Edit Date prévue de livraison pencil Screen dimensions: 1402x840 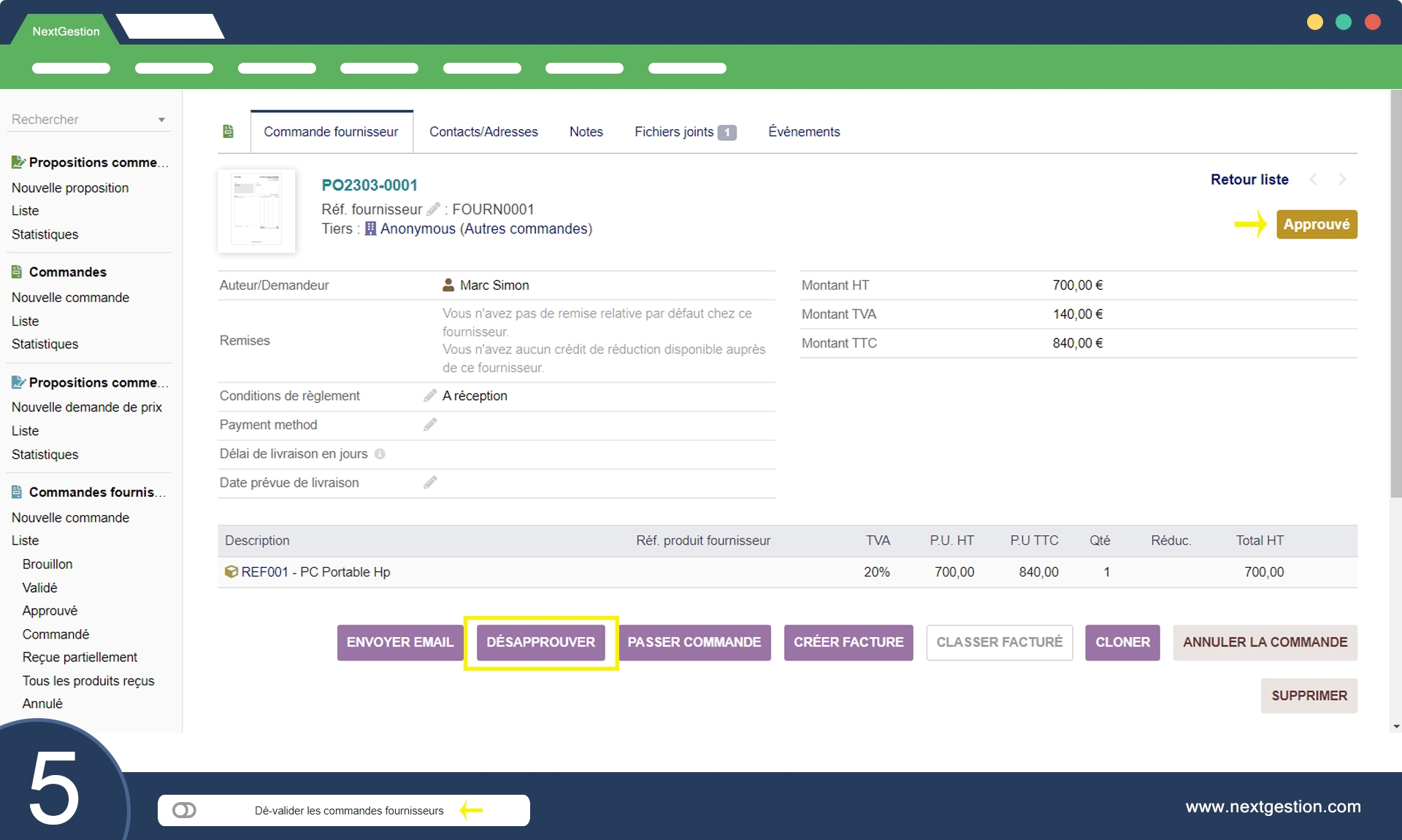pos(430,482)
